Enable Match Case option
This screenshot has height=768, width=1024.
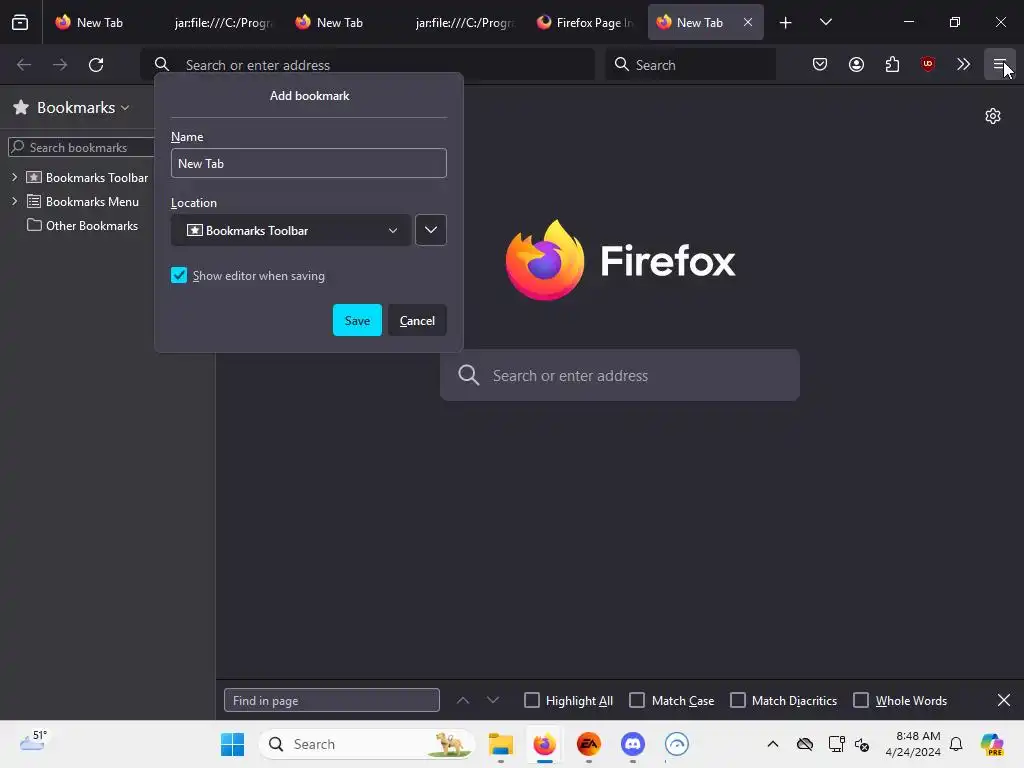tap(637, 700)
